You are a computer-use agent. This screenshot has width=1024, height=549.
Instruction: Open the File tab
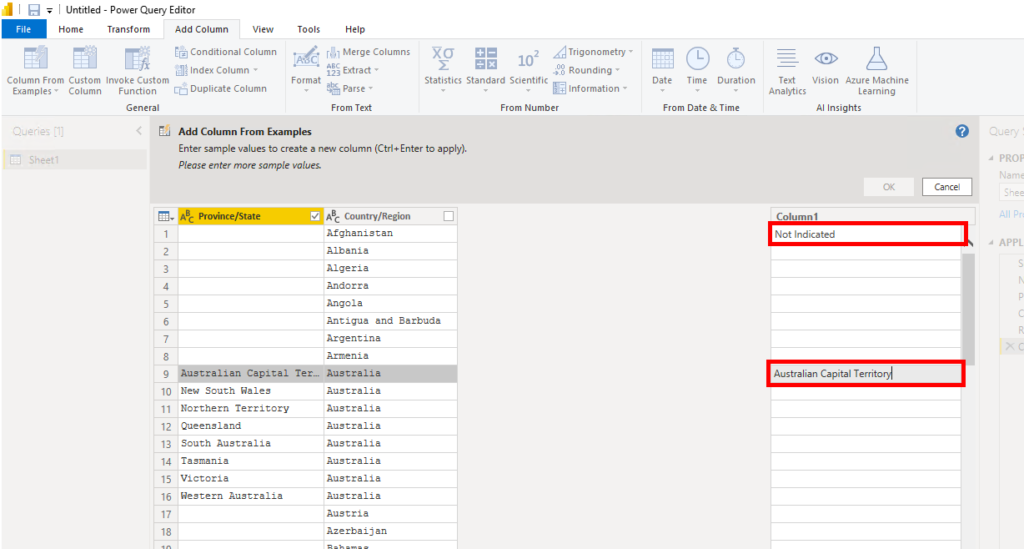(24, 29)
